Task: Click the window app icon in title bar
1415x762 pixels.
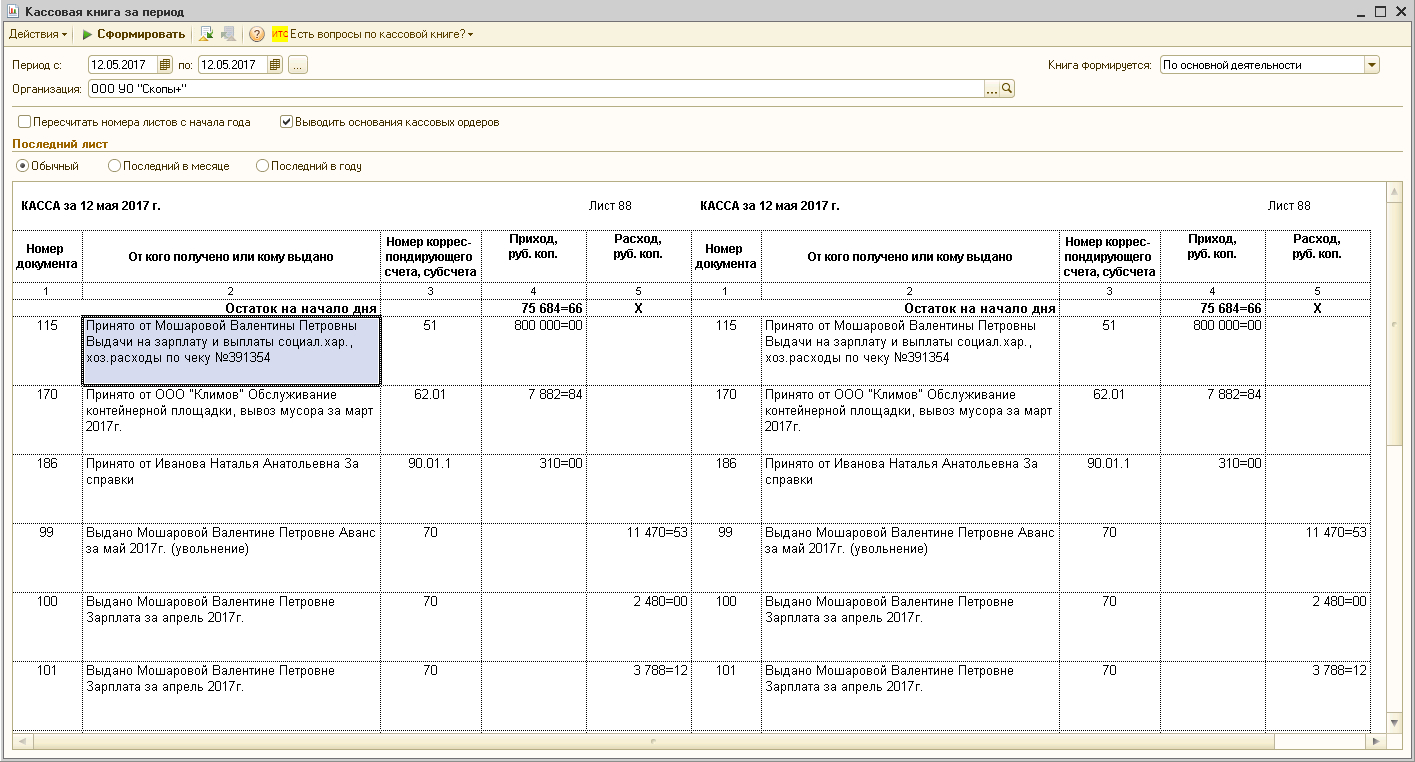Action: tap(13, 11)
